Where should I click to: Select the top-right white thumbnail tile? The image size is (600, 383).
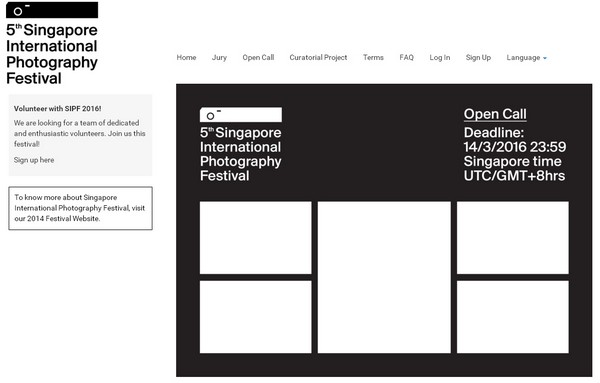point(513,238)
